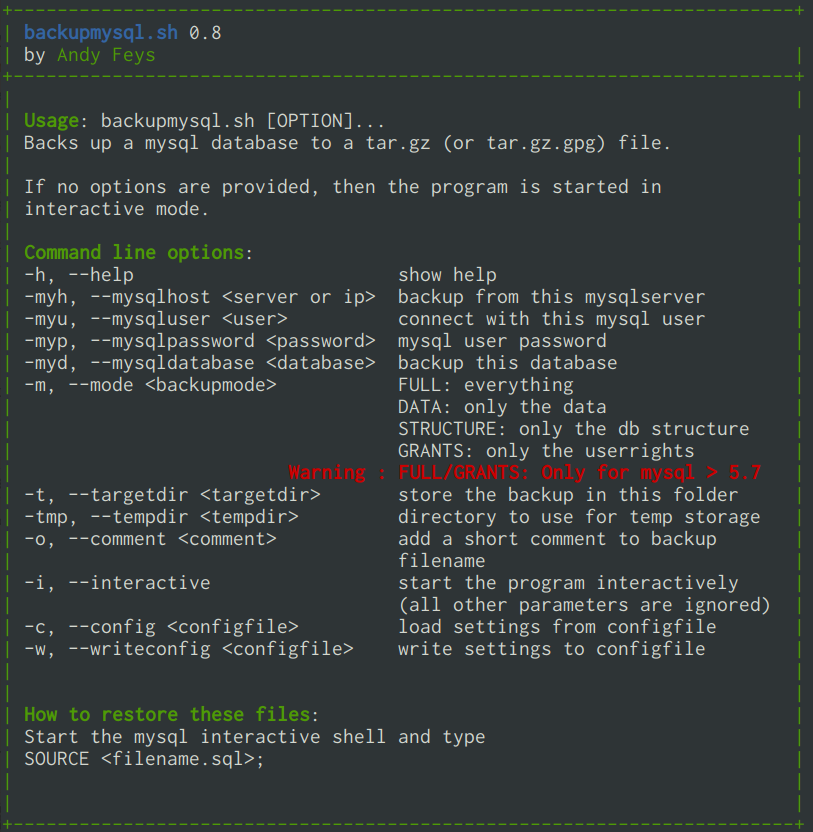Click the --targetdir option text
Image resolution: width=813 pixels, height=832 pixels.
(x=172, y=495)
